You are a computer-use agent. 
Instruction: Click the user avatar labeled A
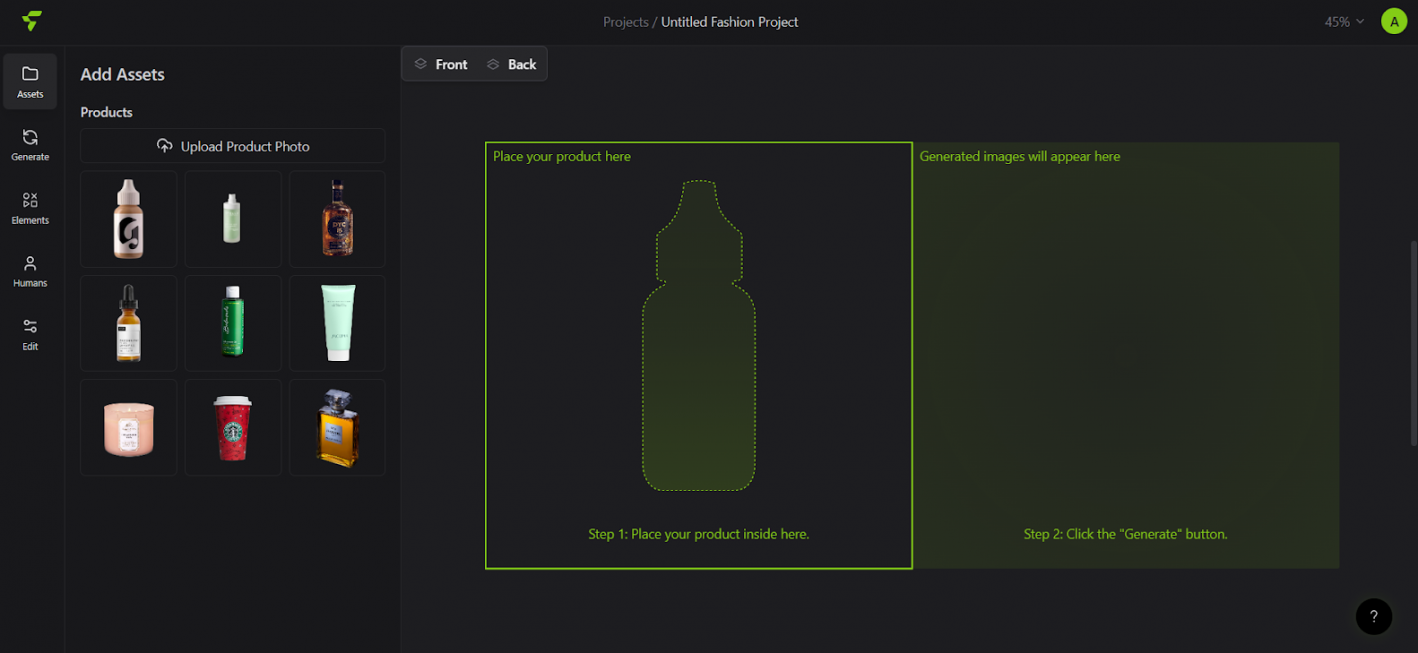tap(1394, 21)
